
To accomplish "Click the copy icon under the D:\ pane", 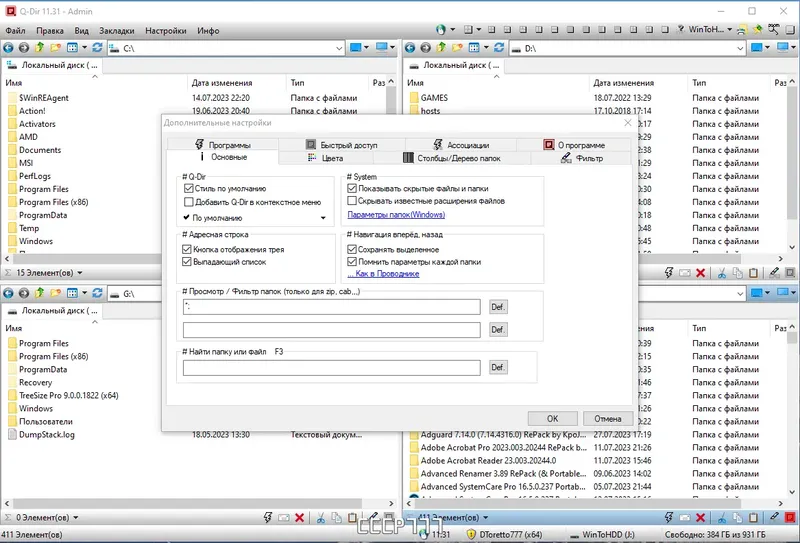I will (737, 273).
